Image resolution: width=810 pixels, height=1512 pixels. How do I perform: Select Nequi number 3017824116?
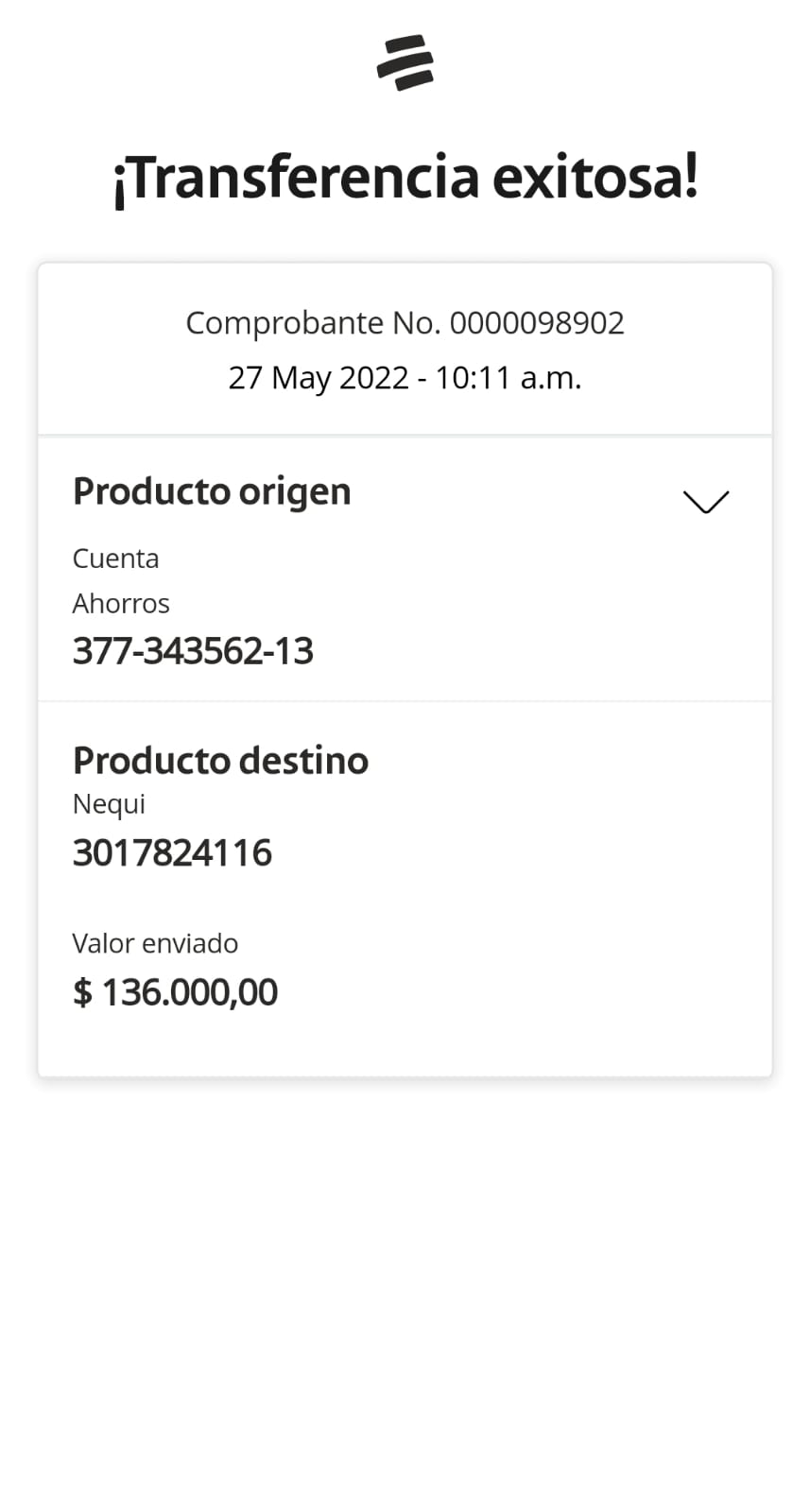click(x=172, y=853)
